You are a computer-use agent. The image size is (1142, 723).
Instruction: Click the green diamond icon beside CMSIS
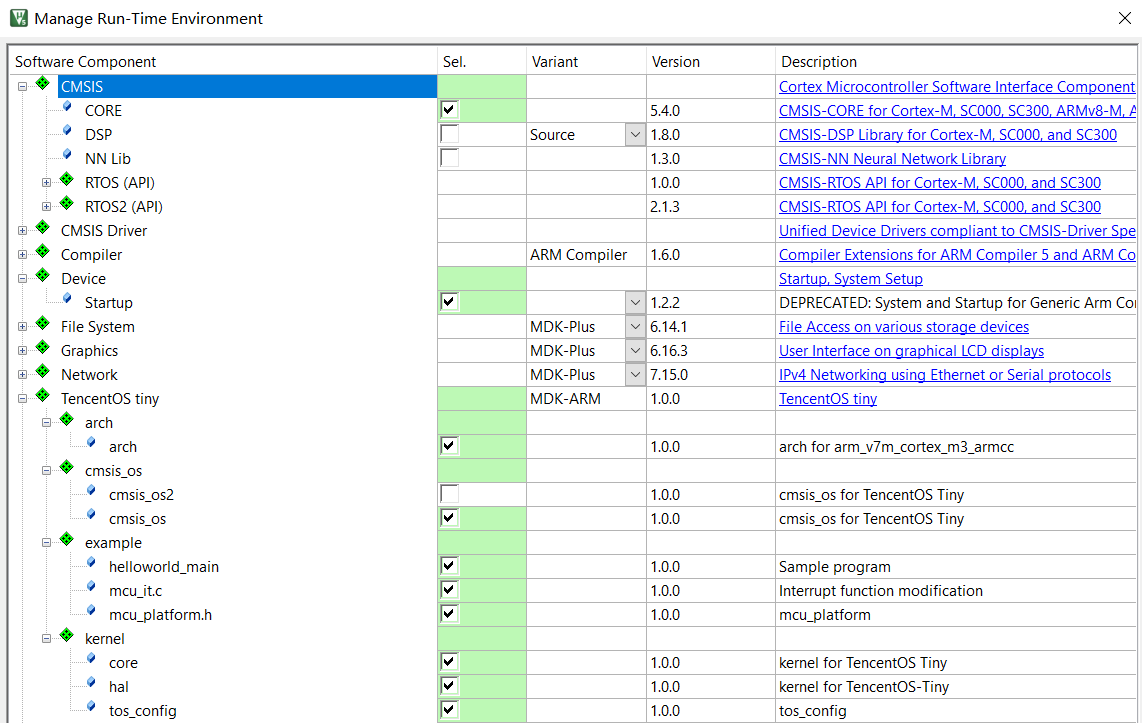43,83
